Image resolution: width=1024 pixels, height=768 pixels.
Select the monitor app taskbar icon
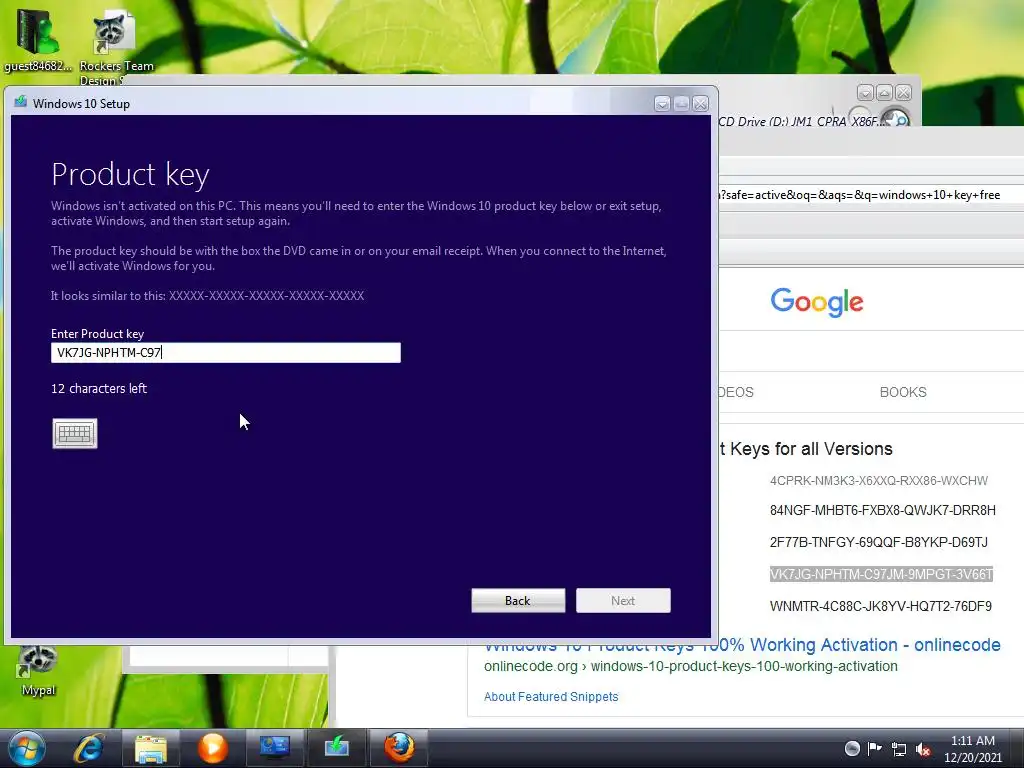tap(274, 748)
